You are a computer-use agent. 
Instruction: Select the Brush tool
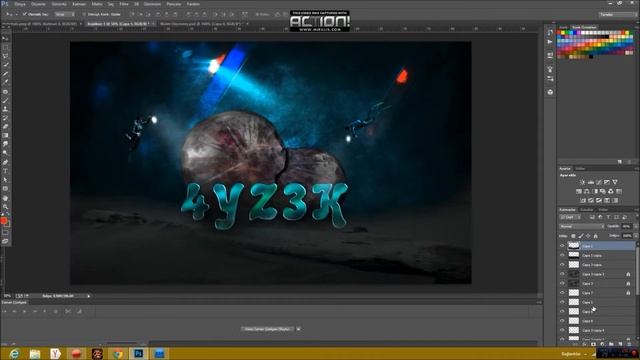[x=5, y=100]
